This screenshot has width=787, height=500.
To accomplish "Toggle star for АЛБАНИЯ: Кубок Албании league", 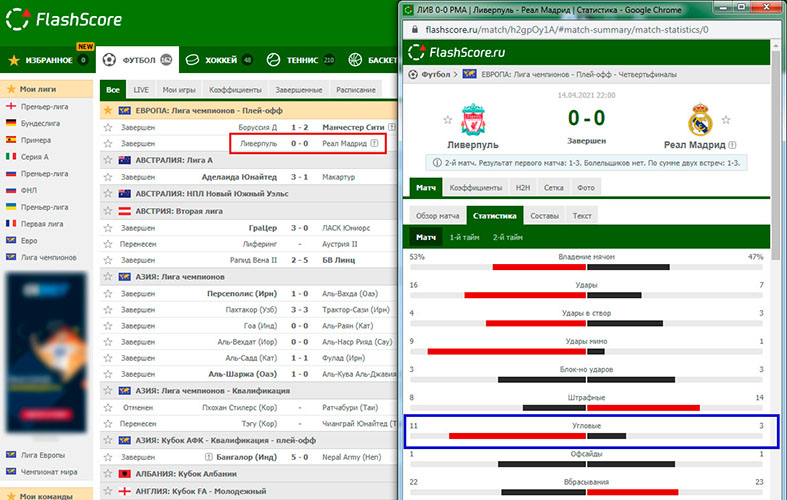I will [107, 473].
